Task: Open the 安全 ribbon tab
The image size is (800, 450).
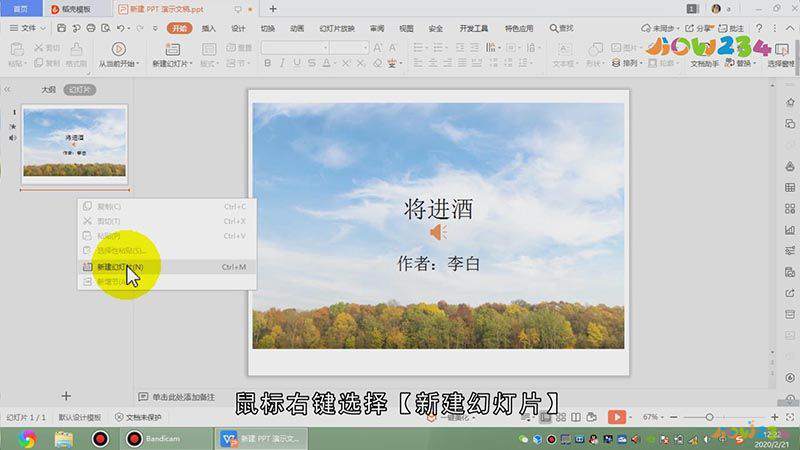Action: (x=436, y=28)
